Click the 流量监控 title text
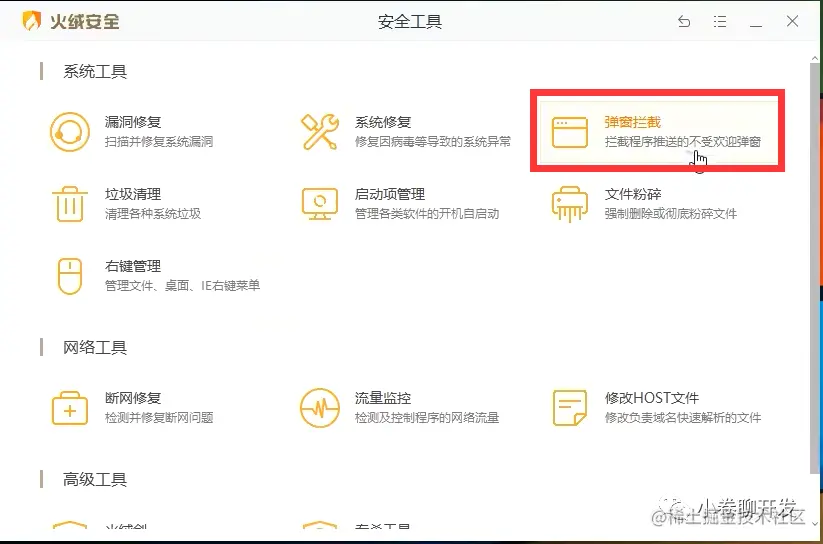823x544 pixels. pyautogui.click(x=383, y=398)
